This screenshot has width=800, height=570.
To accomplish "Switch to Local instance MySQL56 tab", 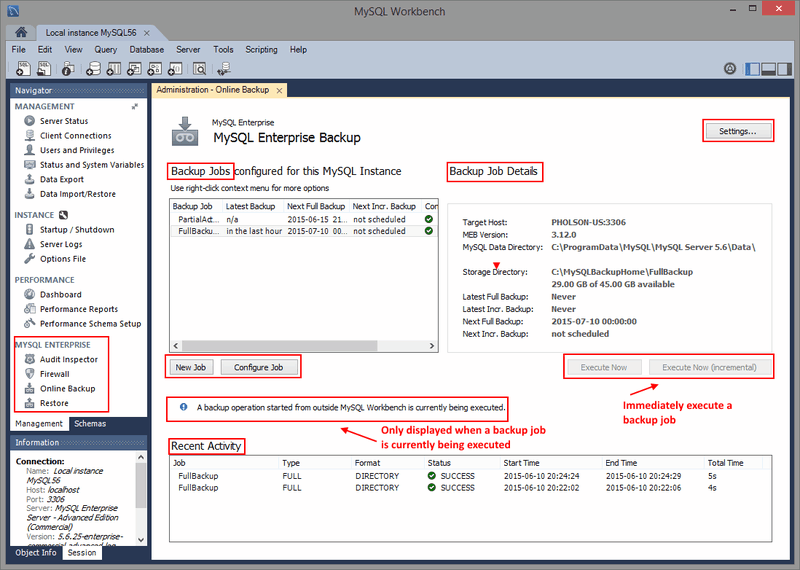I will pyautogui.click(x=91, y=33).
